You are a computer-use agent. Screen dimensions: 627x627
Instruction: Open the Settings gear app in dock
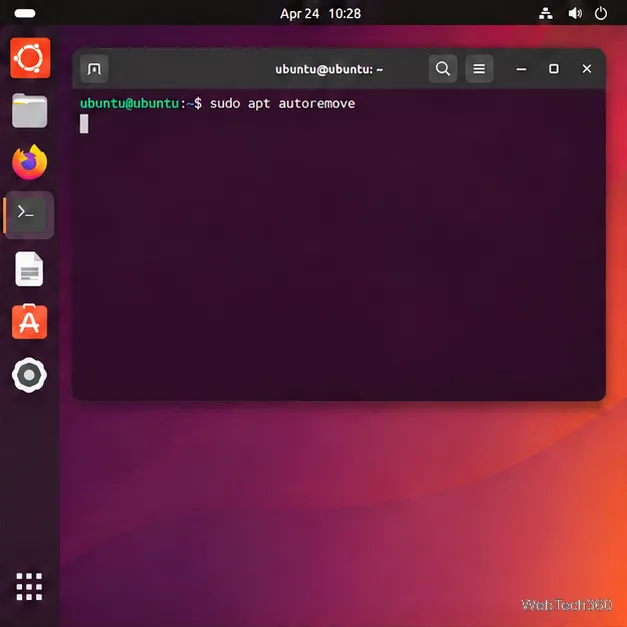tap(29, 375)
